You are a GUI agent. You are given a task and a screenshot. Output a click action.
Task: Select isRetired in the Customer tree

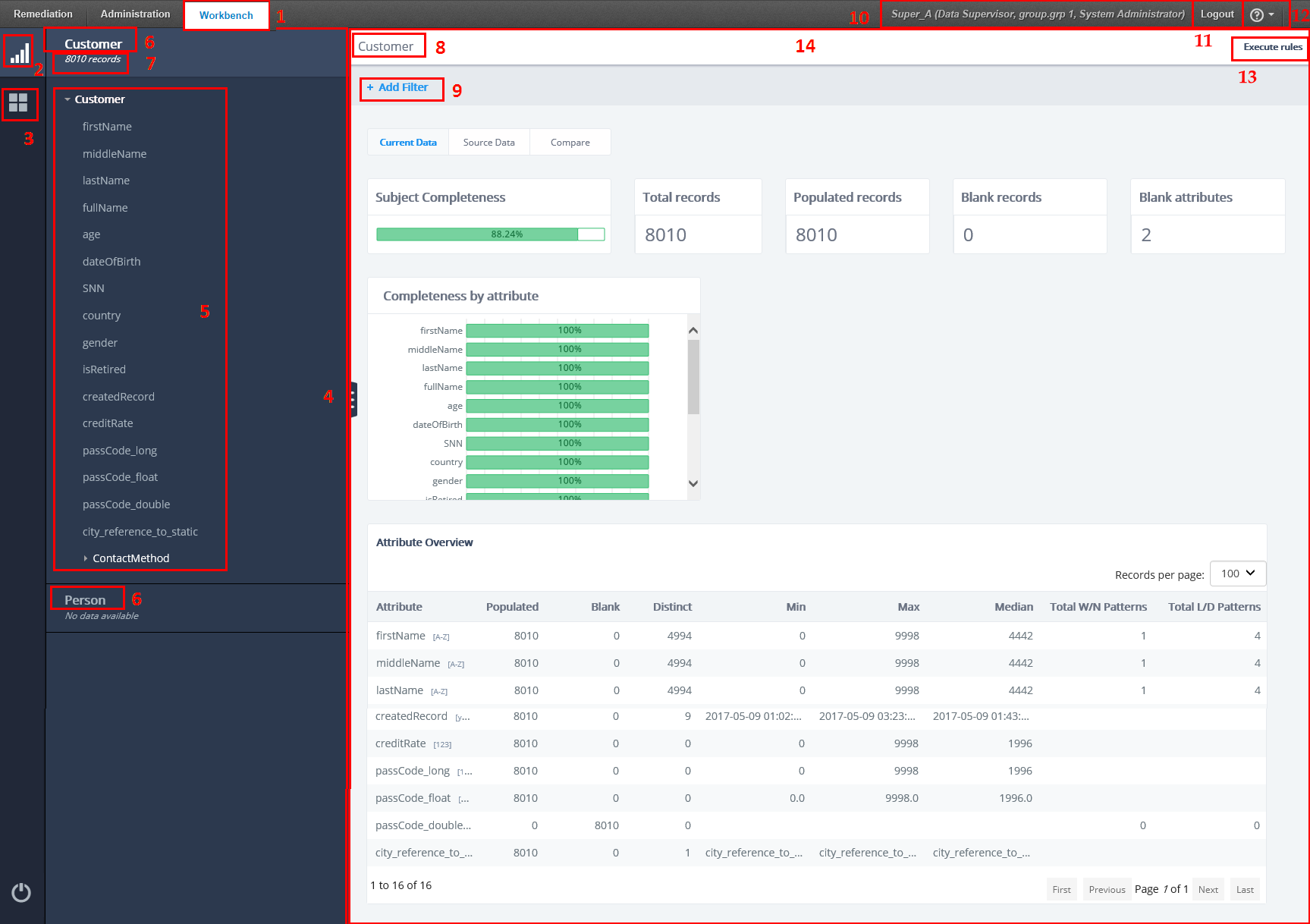[104, 369]
